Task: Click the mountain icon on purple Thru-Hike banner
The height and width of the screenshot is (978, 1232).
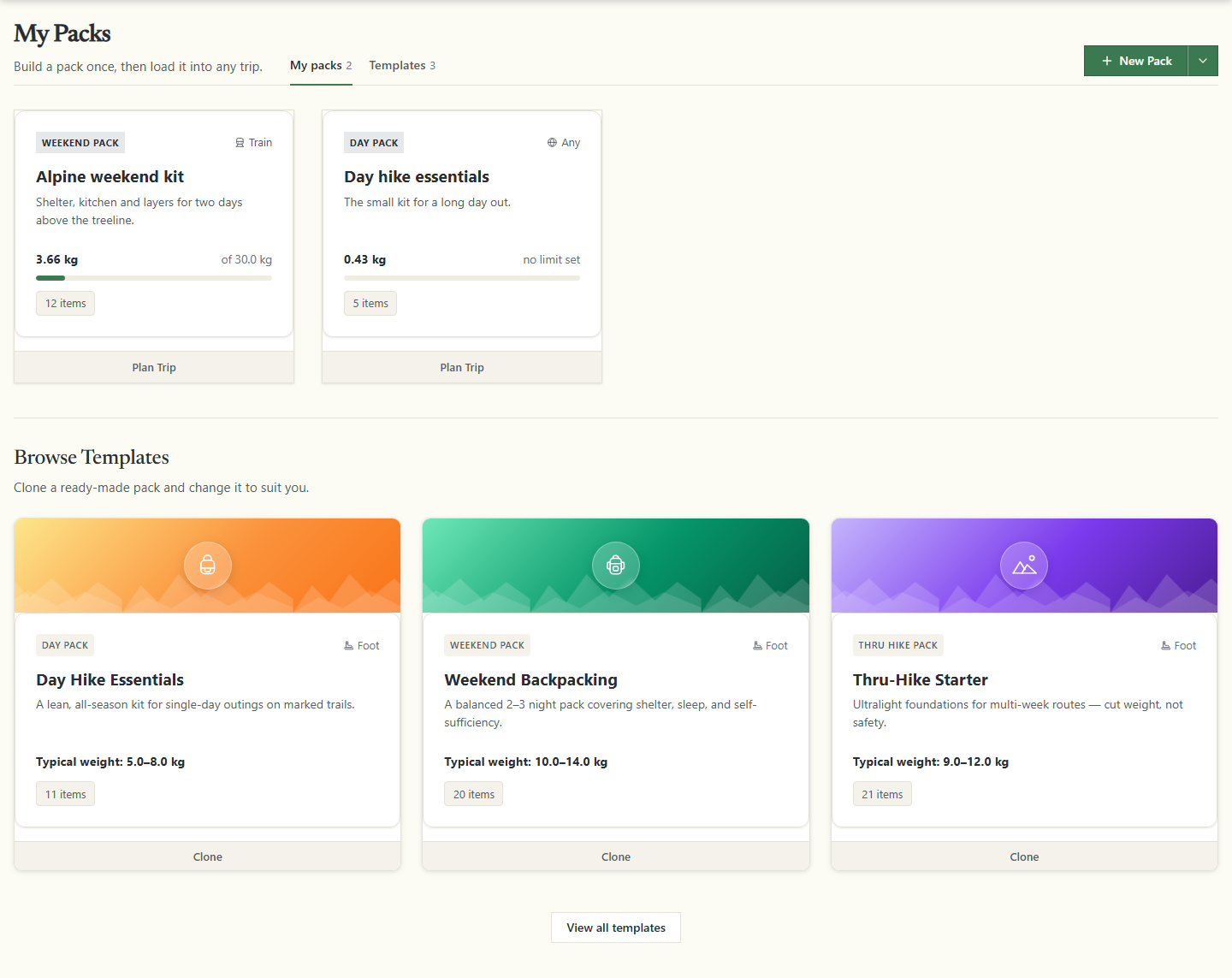Action: click(x=1024, y=566)
